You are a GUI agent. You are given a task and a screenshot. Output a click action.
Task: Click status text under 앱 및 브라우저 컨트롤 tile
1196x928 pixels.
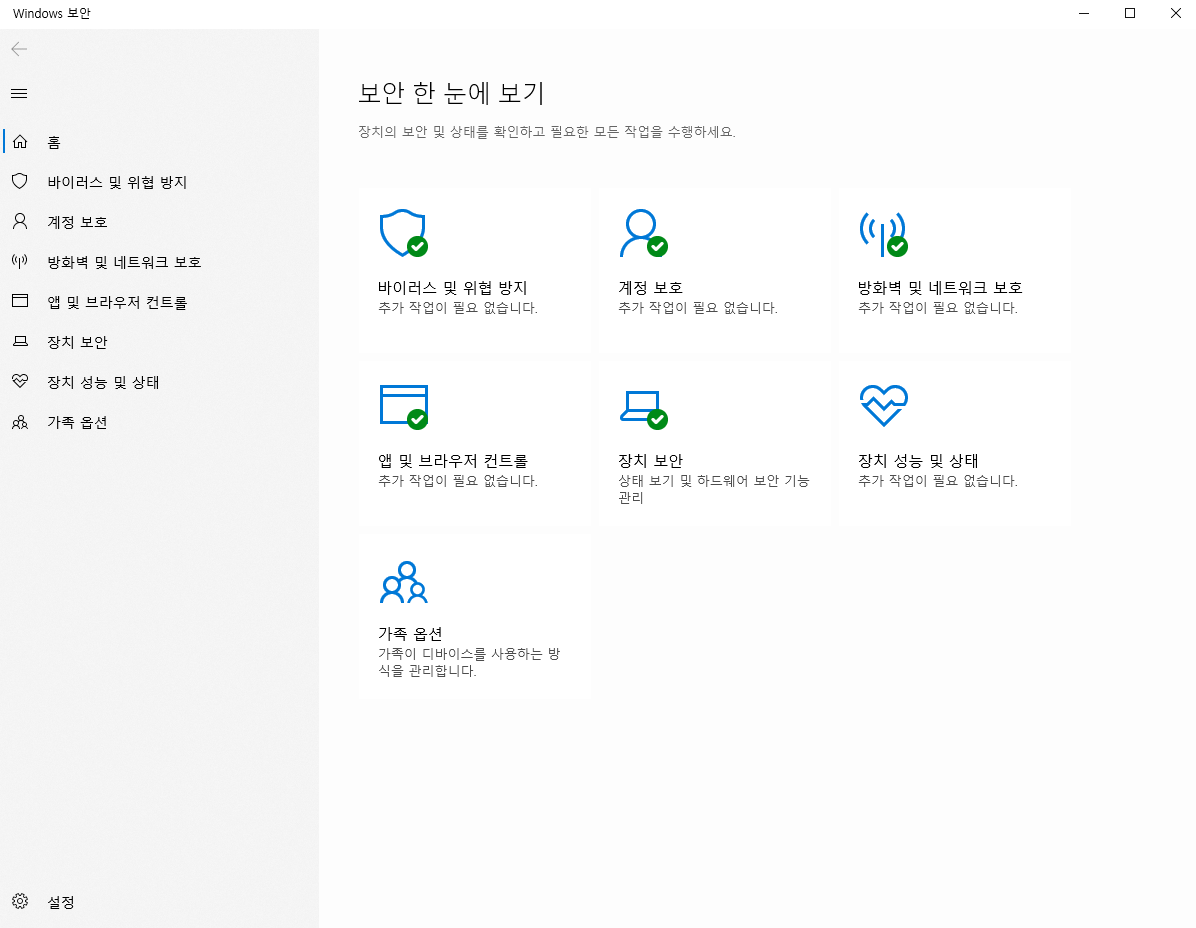pyautogui.click(x=458, y=481)
